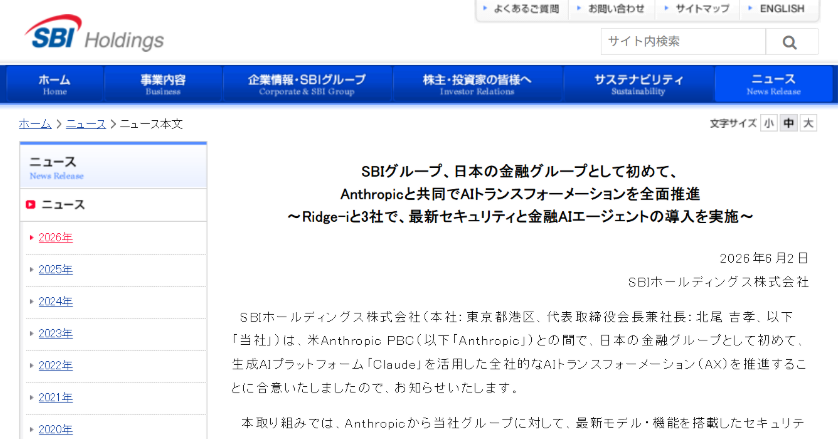
Task: Open the ニュース News Release nav tab
Action: (x=774, y=84)
